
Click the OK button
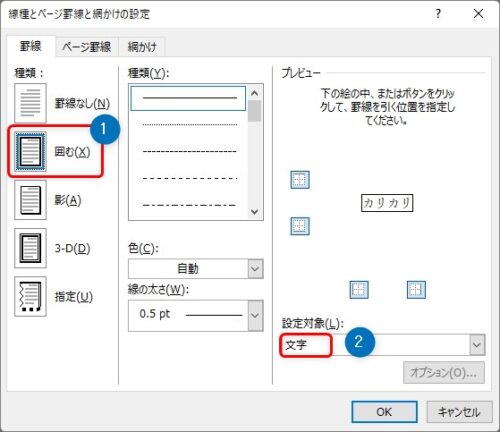click(384, 412)
